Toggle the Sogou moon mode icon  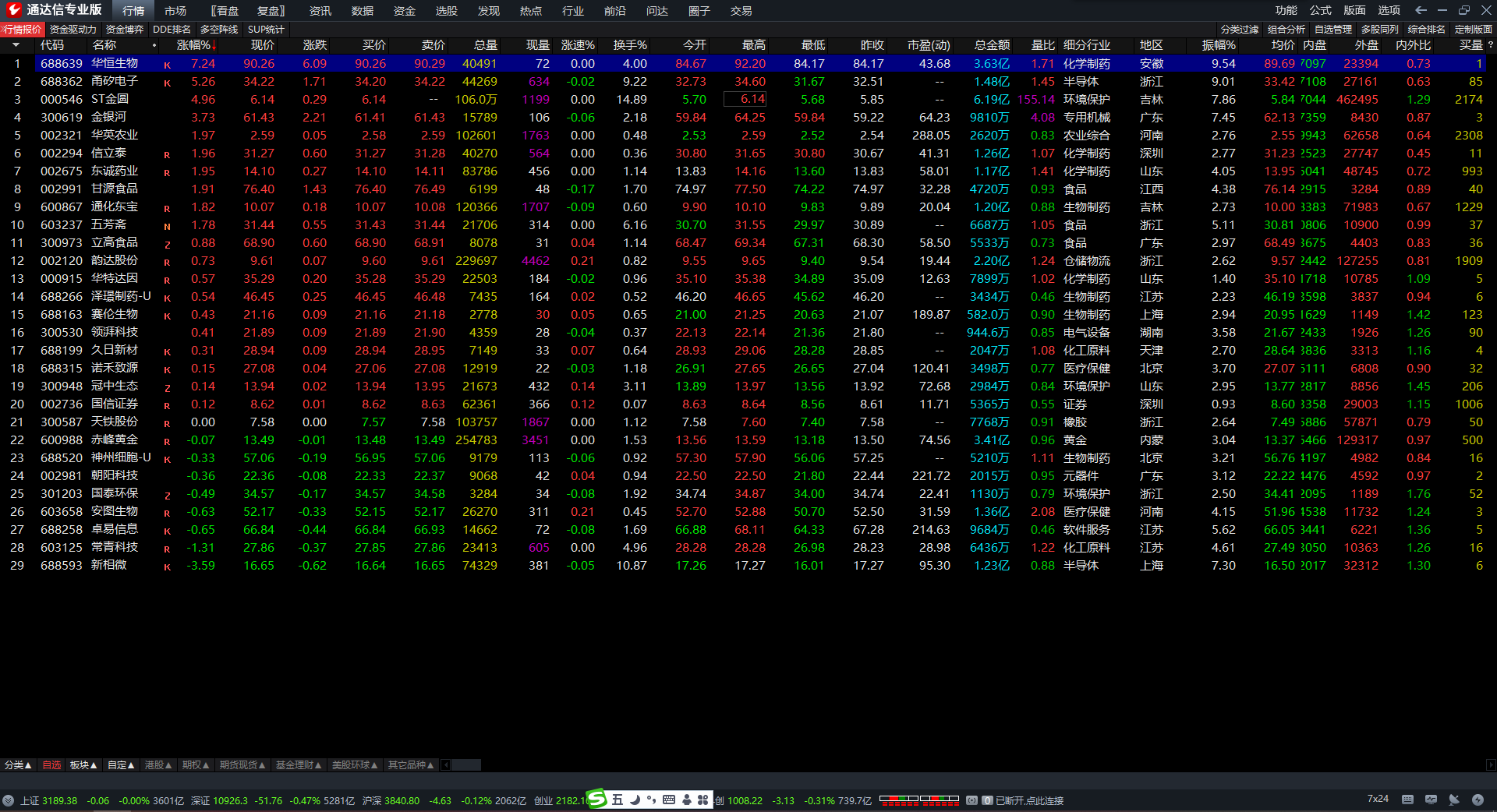pos(635,800)
